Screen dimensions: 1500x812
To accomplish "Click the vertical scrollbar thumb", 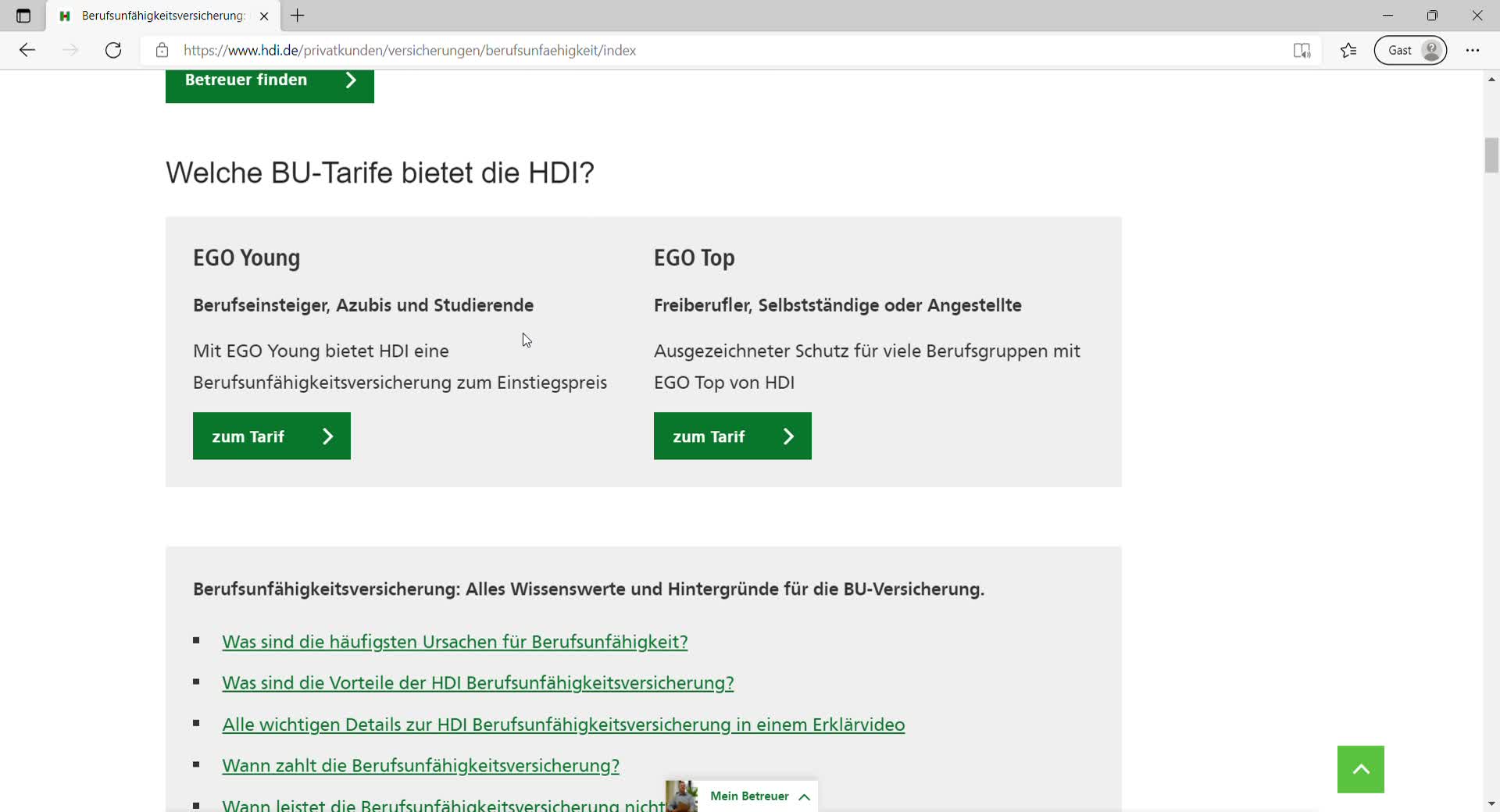I will pyautogui.click(x=1491, y=155).
